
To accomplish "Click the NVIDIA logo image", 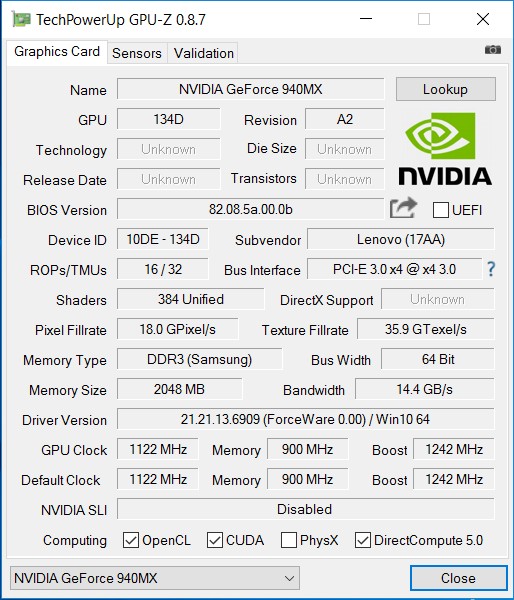I will [x=445, y=149].
